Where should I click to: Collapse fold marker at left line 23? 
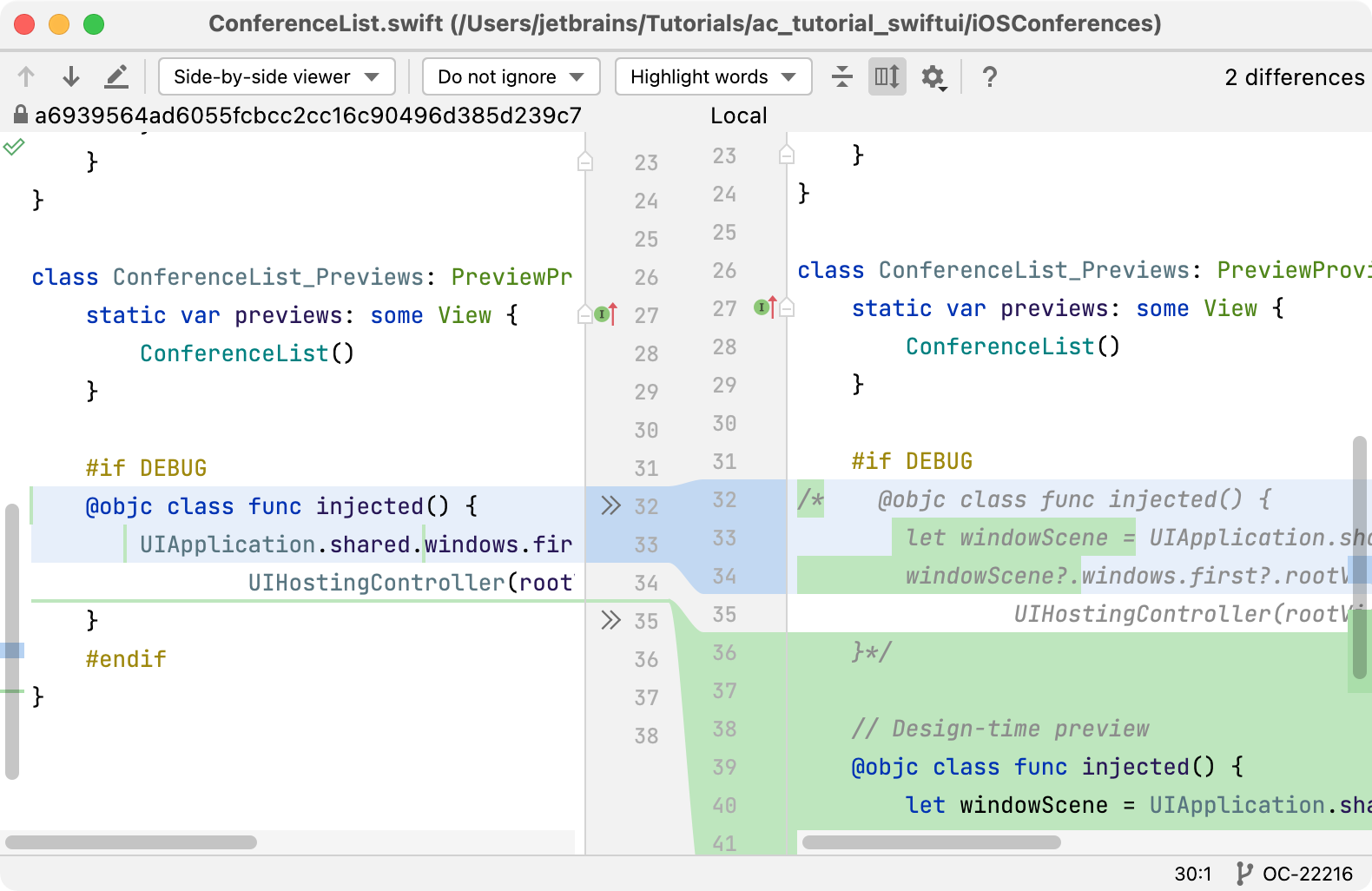[x=585, y=162]
